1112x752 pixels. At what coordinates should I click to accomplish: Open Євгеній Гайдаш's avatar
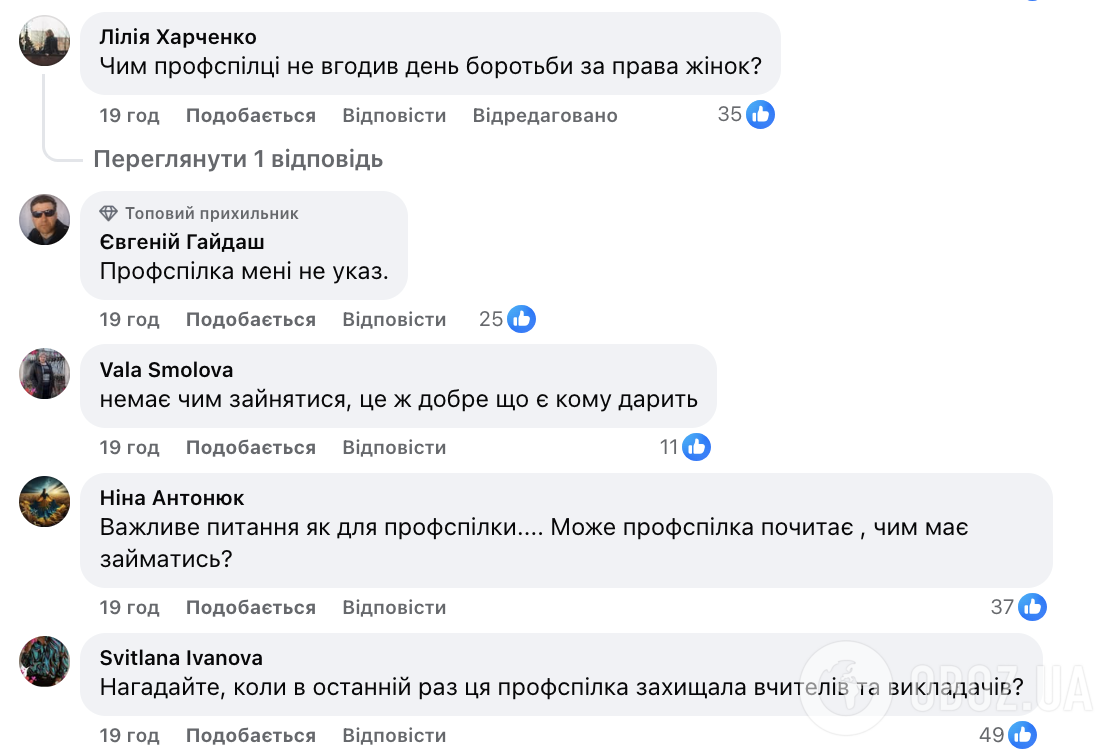44,220
